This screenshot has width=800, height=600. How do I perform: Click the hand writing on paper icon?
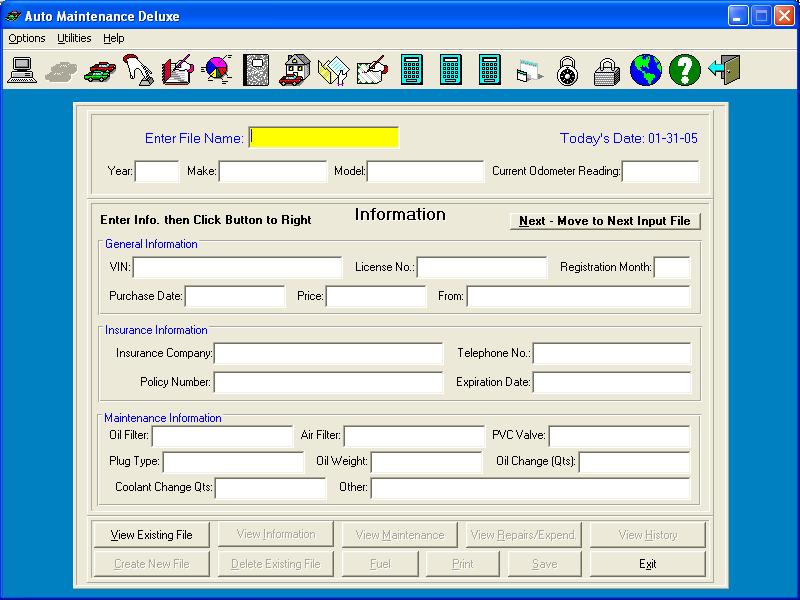pos(372,69)
